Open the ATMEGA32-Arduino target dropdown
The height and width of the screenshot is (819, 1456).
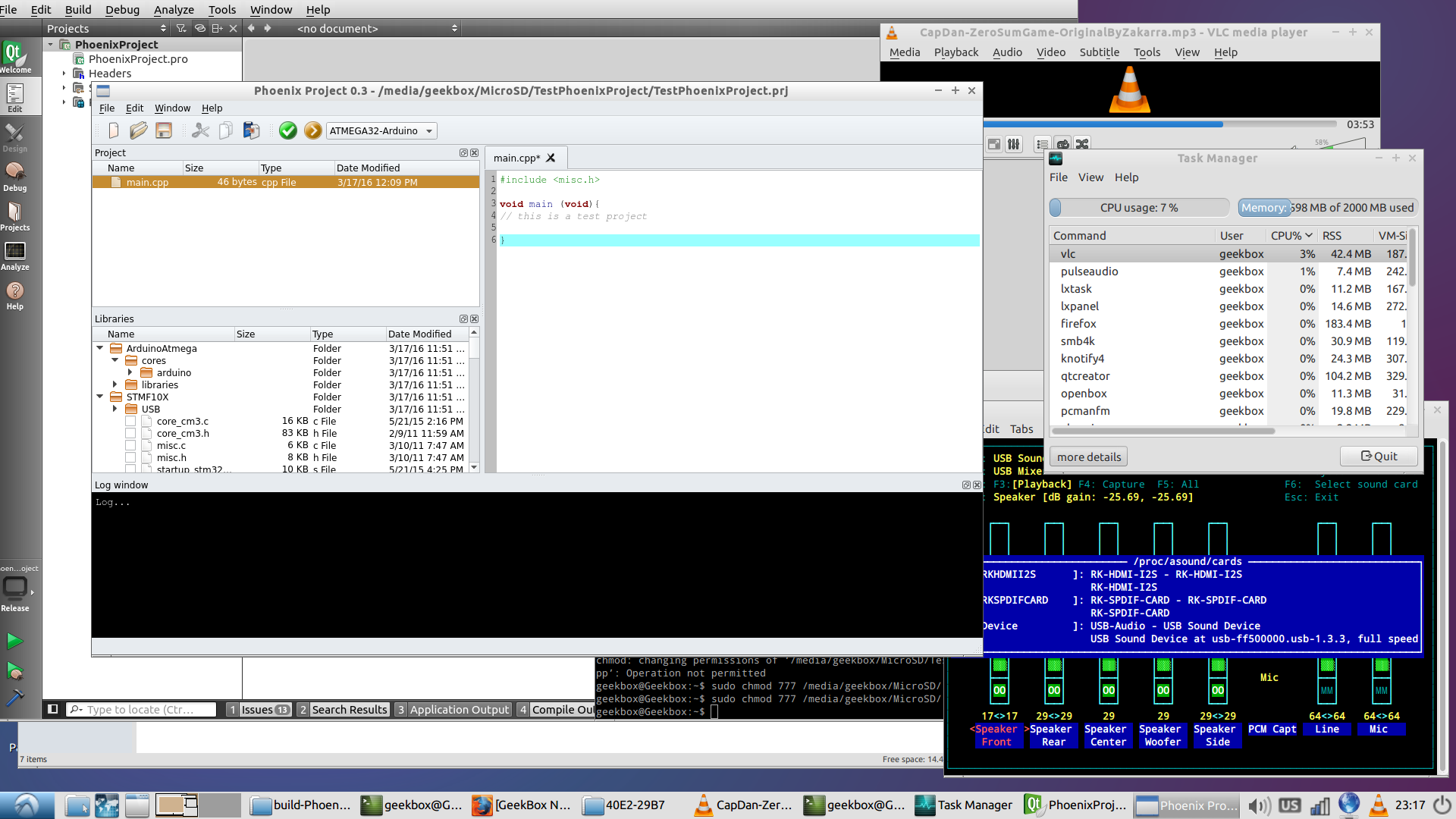(x=381, y=130)
